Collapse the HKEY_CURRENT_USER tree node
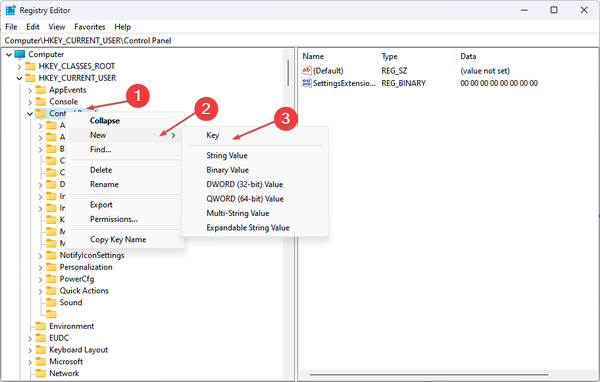Viewport: 600px width, 382px height. pos(19,78)
